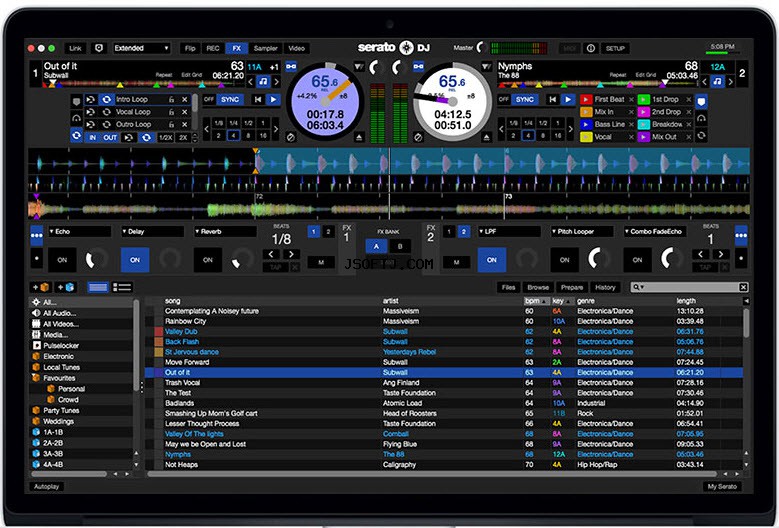Image resolution: width=779 pixels, height=528 pixels.
Task: Open the Delay effect dropdown
Action: pos(153,231)
